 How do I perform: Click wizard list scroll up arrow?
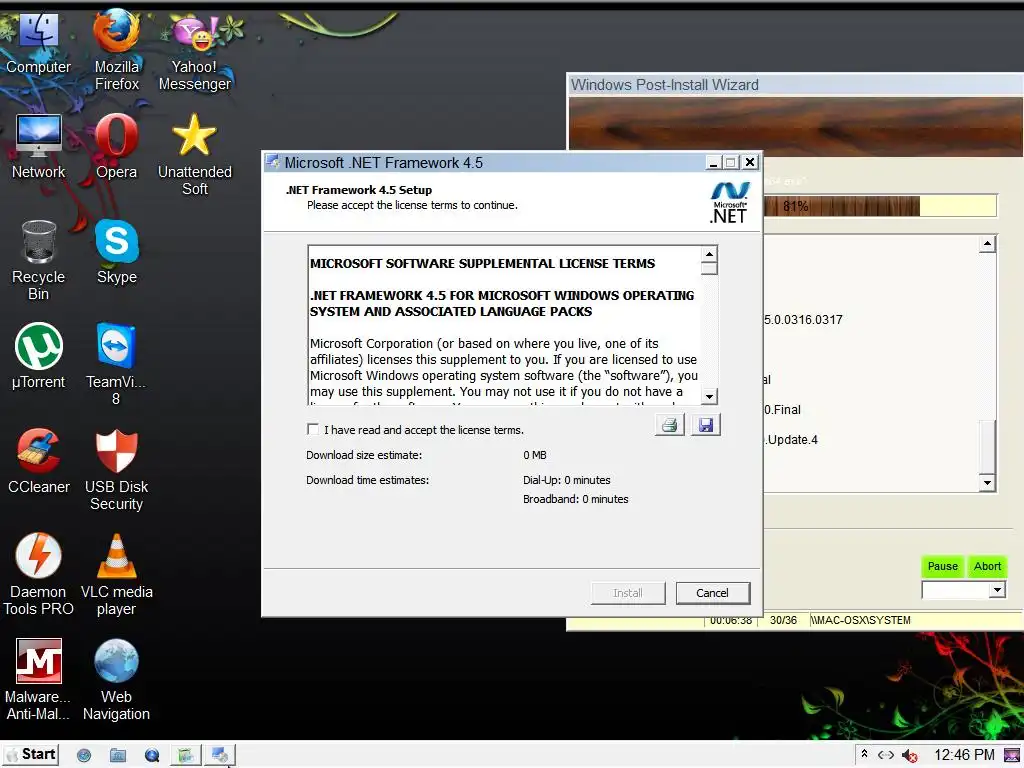coord(987,244)
